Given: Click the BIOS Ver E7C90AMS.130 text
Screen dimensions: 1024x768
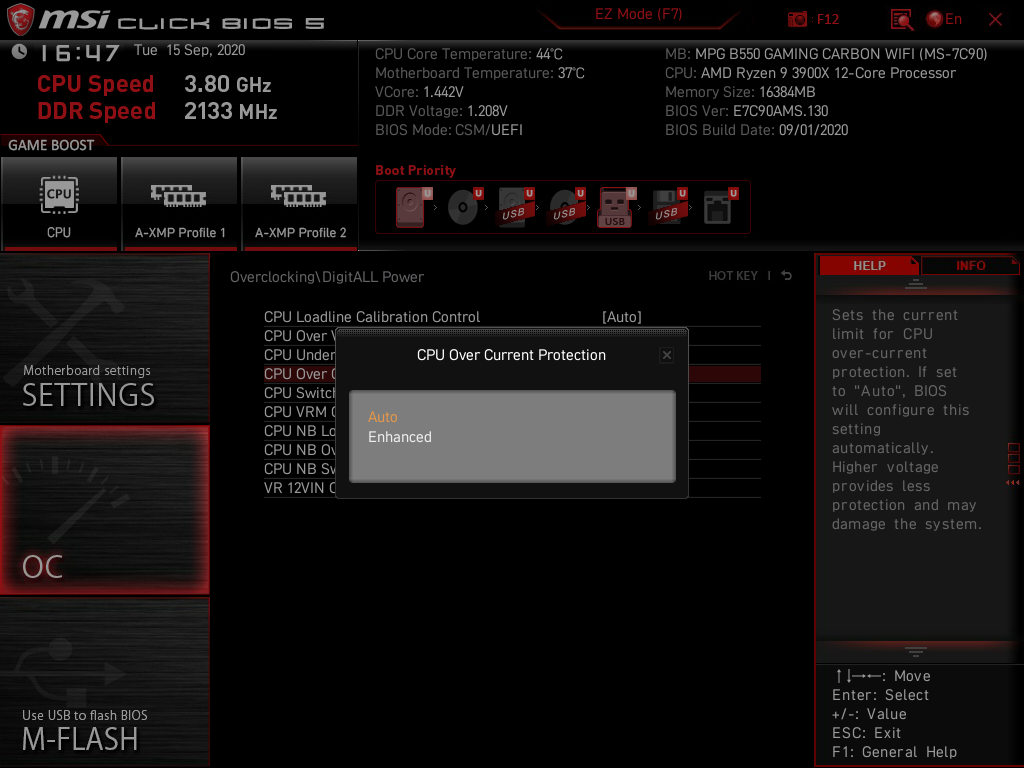Looking at the screenshot, I should tap(746, 111).
